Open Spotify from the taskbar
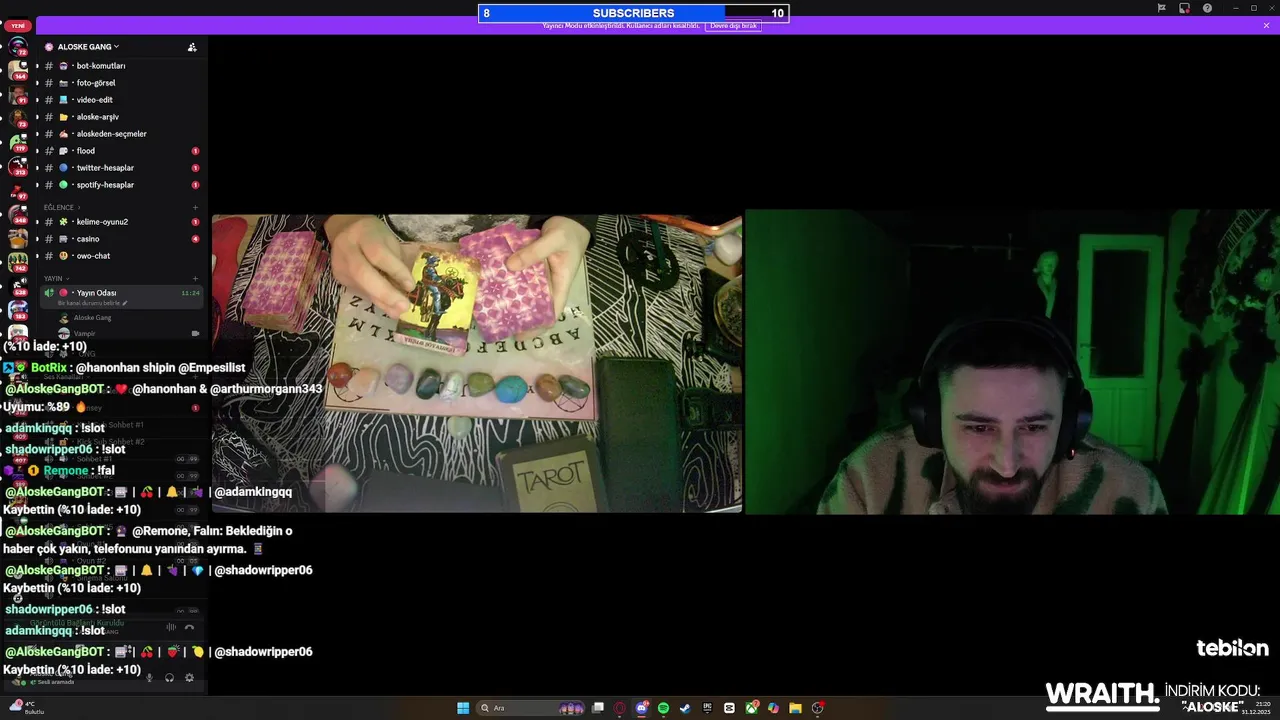Viewport: 1280px width, 720px height. [x=663, y=708]
